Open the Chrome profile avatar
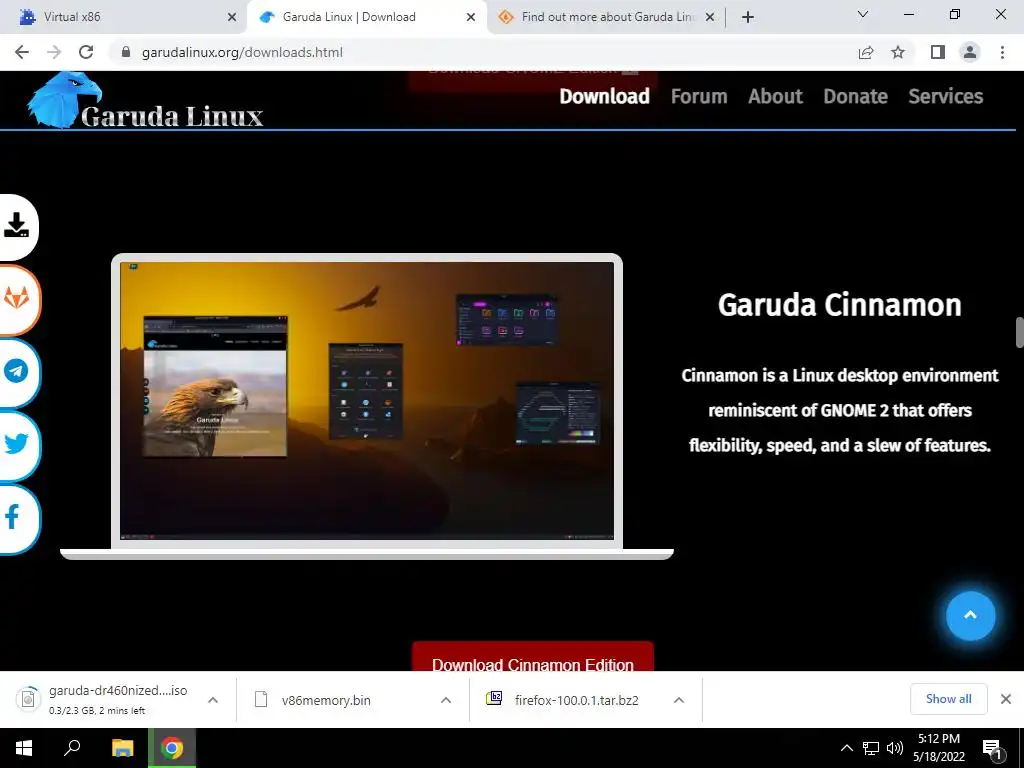The width and height of the screenshot is (1024, 768). click(x=970, y=52)
